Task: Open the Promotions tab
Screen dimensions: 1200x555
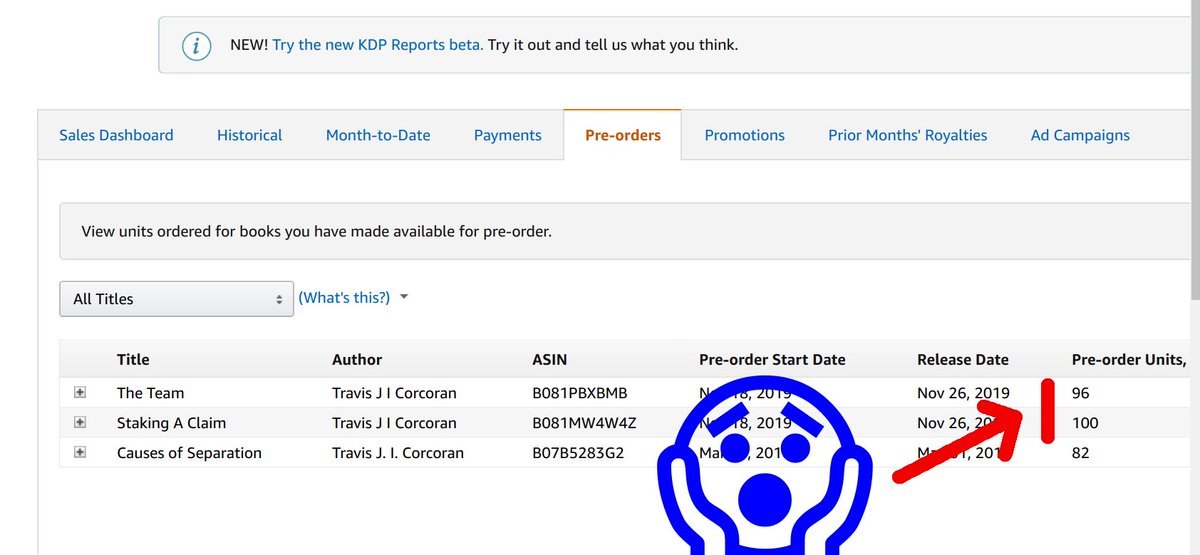Action: (x=745, y=135)
